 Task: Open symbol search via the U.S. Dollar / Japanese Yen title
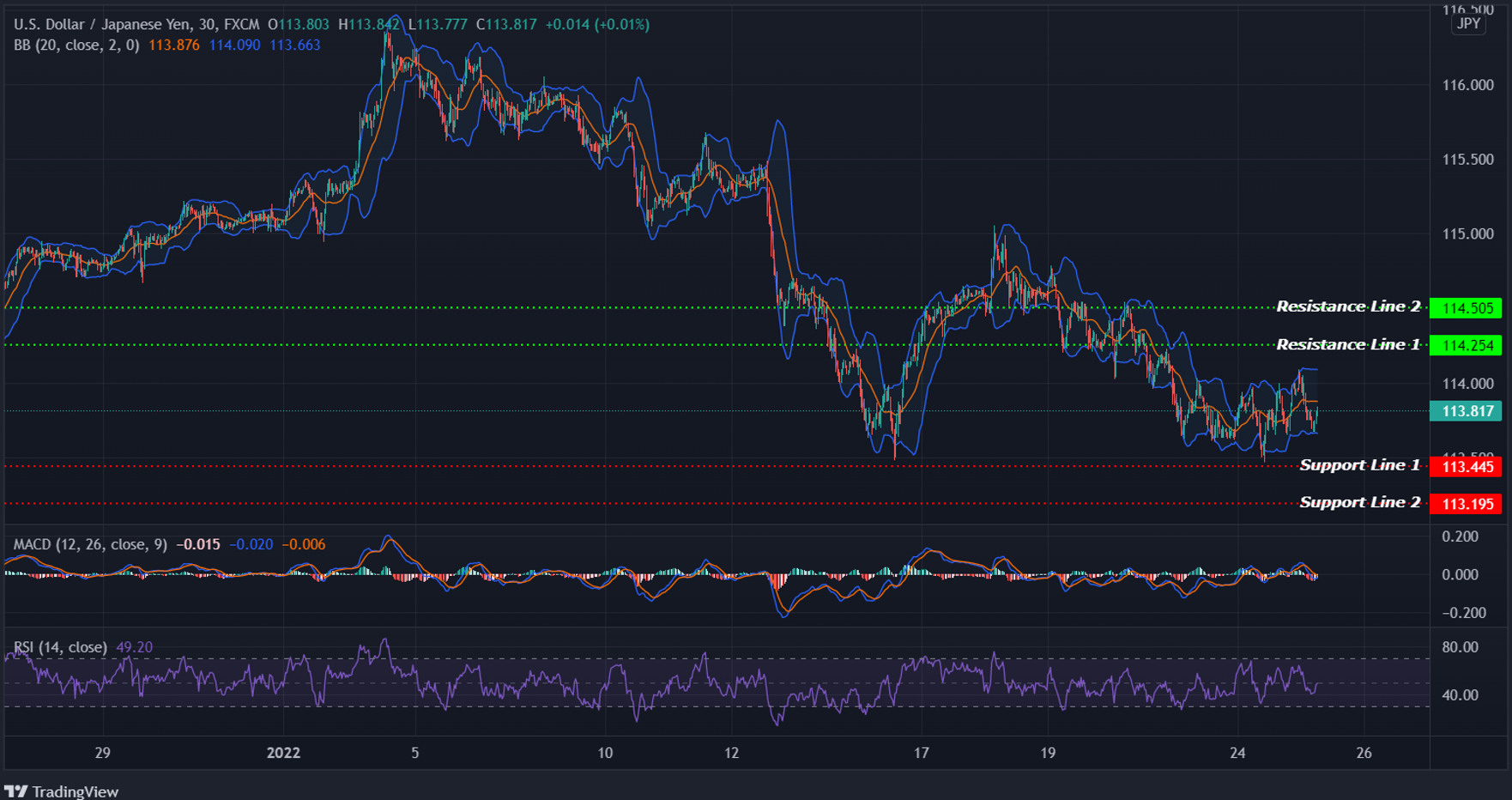[x=103, y=25]
